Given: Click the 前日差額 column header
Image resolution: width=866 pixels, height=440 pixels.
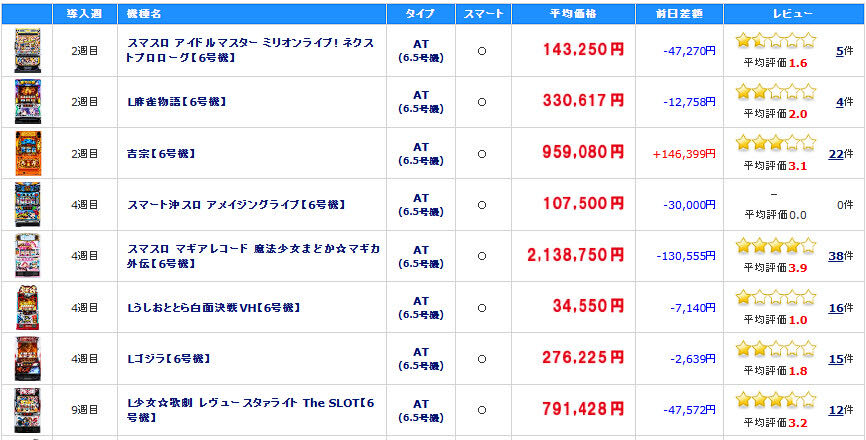Looking at the screenshot, I should click(x=679, y=14).
